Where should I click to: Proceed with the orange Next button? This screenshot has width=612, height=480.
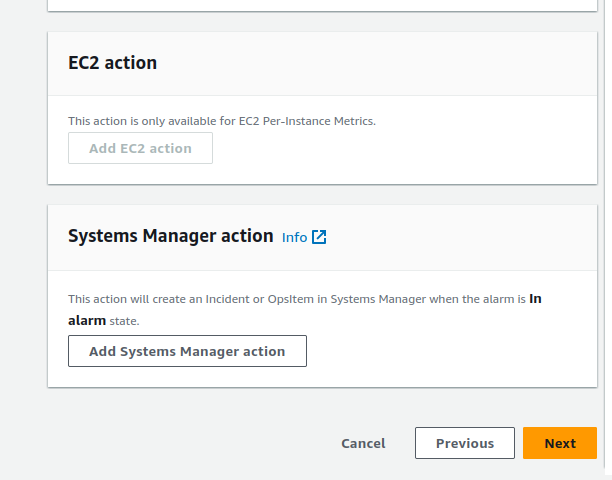(560, 443)
